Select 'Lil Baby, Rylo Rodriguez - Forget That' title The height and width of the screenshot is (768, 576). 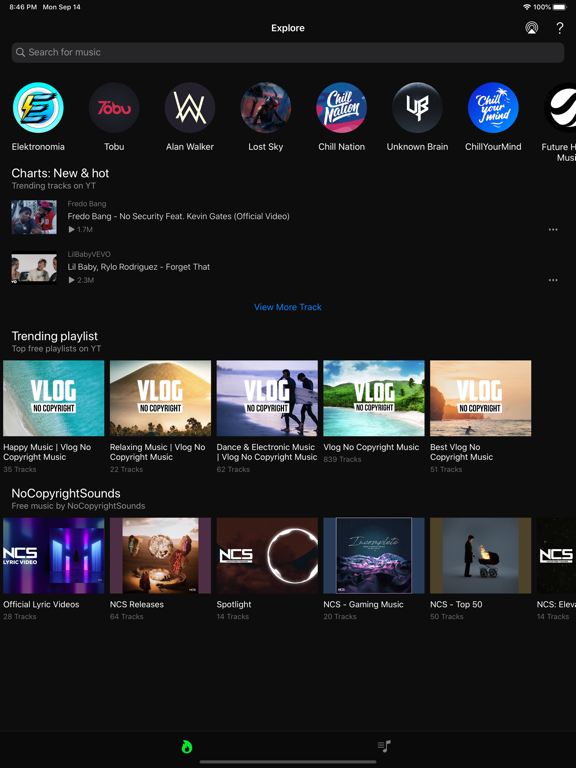(x=139, y=267)
